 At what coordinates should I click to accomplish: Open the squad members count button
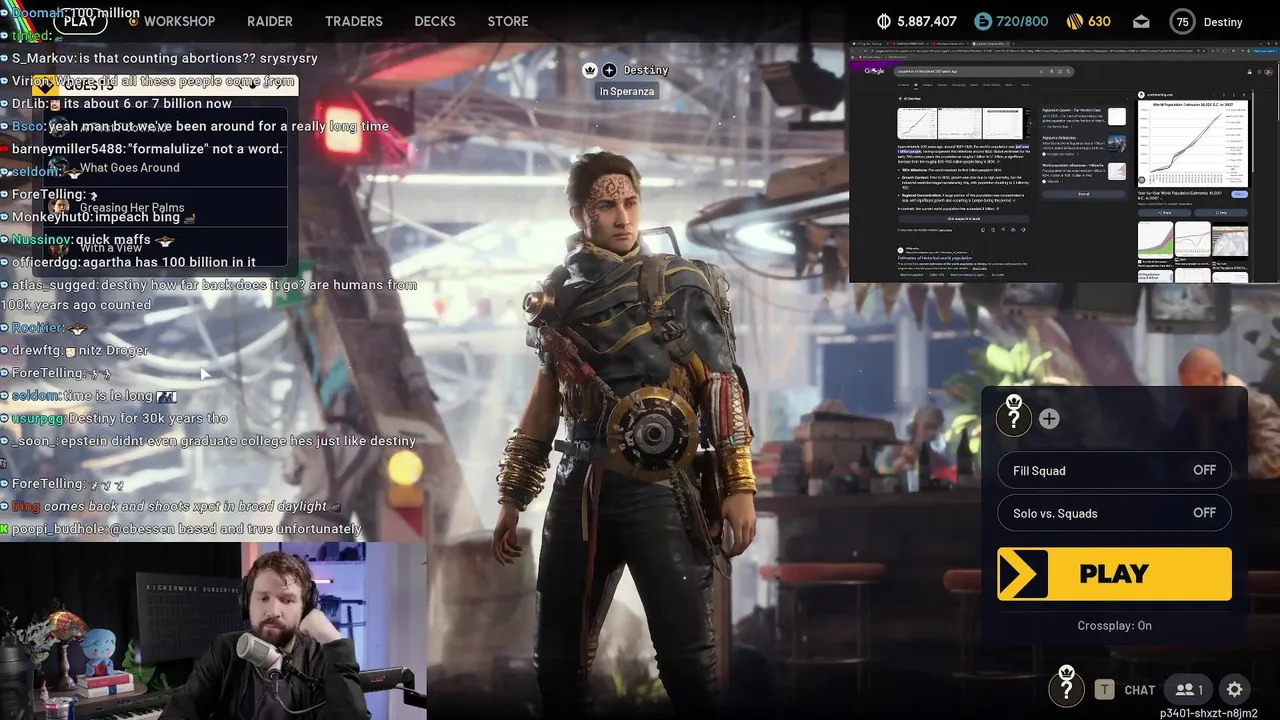1189,689
